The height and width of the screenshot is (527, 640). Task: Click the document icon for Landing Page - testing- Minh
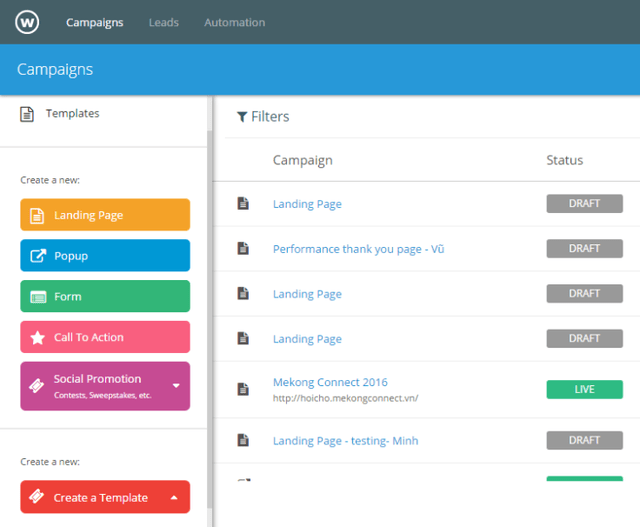click(x=242, y=440)
